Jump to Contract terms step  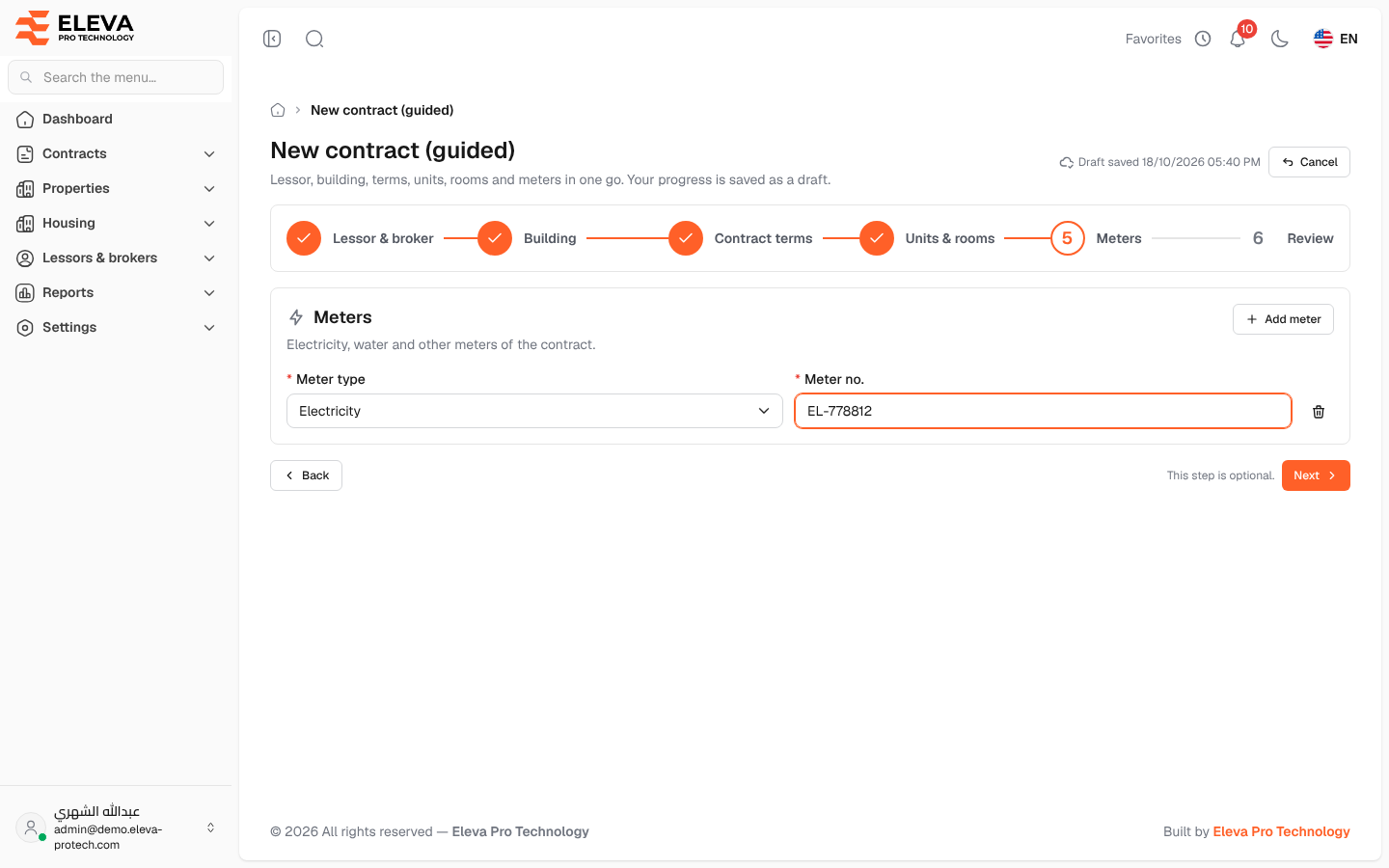(740, 238)
